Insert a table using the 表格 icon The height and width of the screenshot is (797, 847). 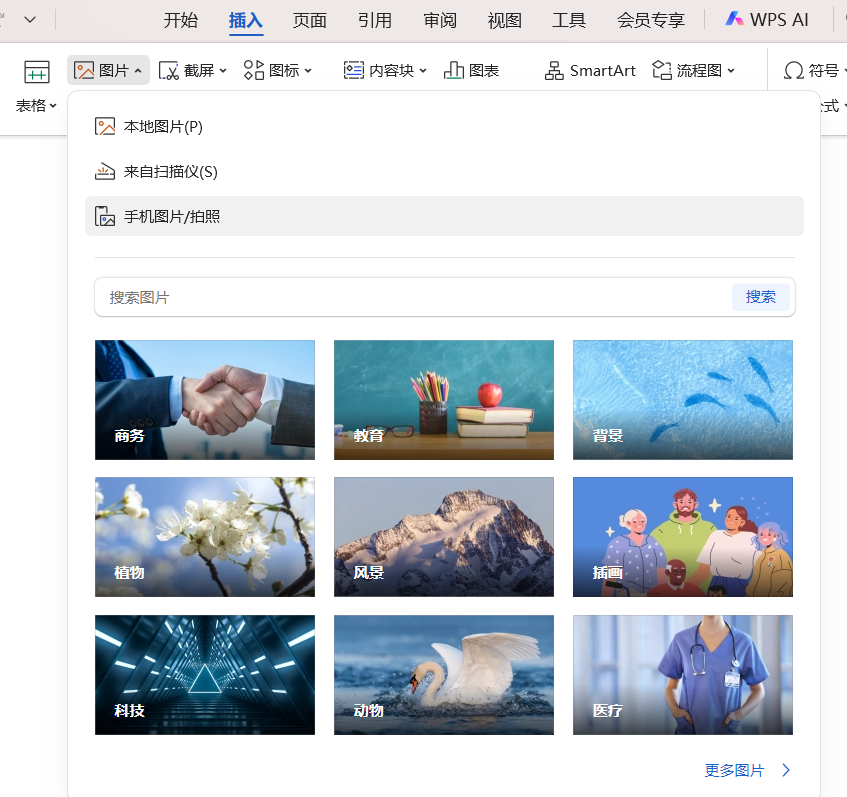36,70
